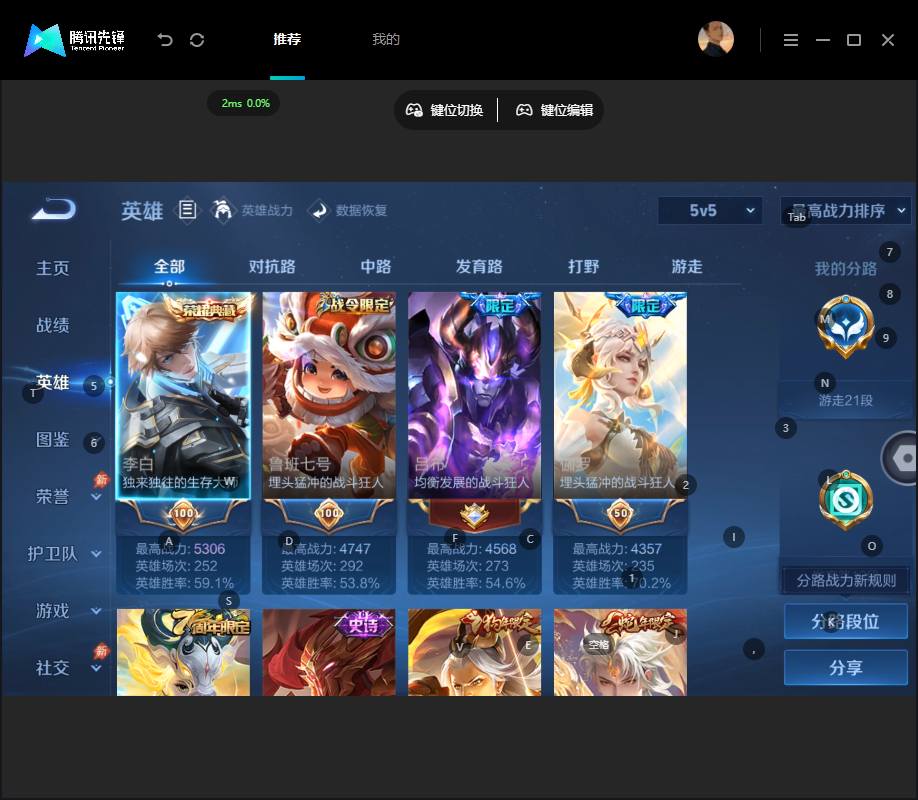918x800 pixels.
Task: Open the hamburger menu icon
Action: pyautogui.click(x=791, y=40)
